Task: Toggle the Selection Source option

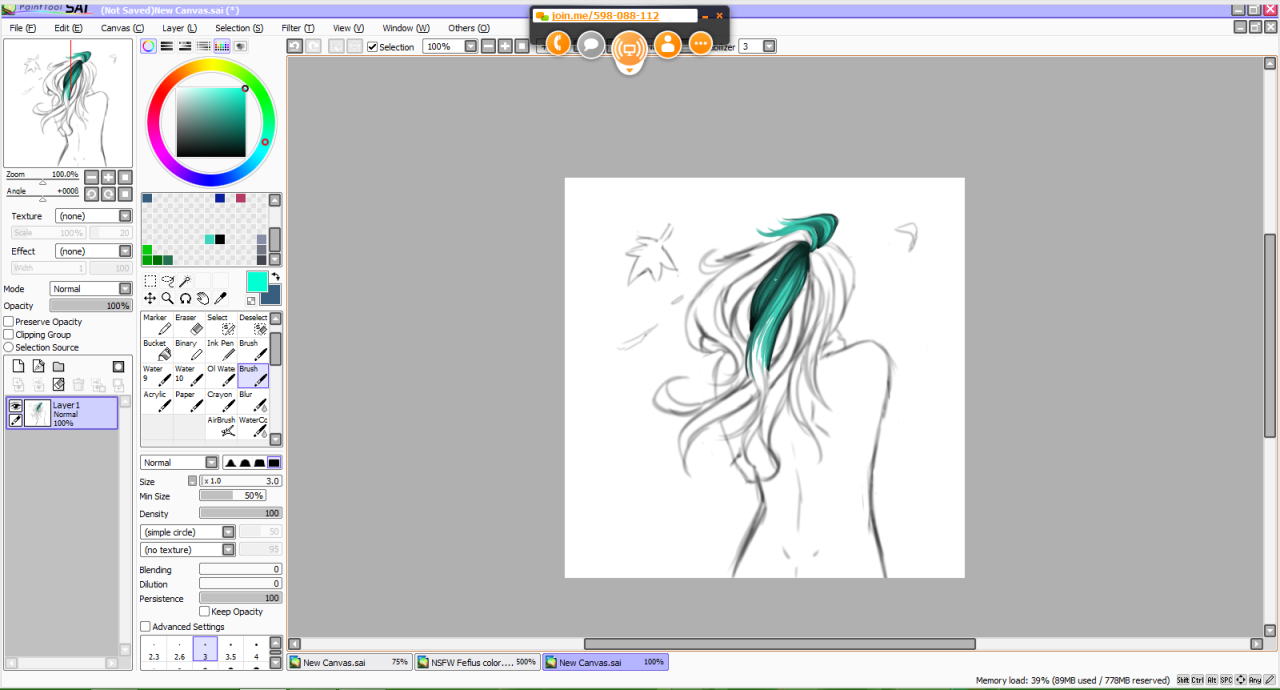Action: 9,347
